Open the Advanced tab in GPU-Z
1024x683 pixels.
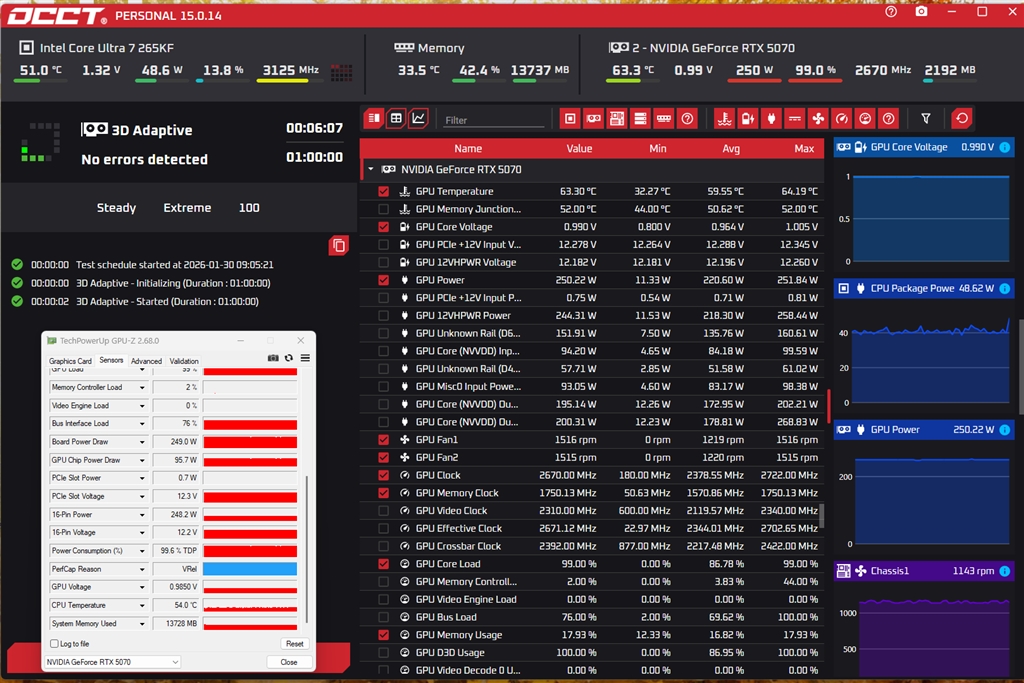pos(146,361)
